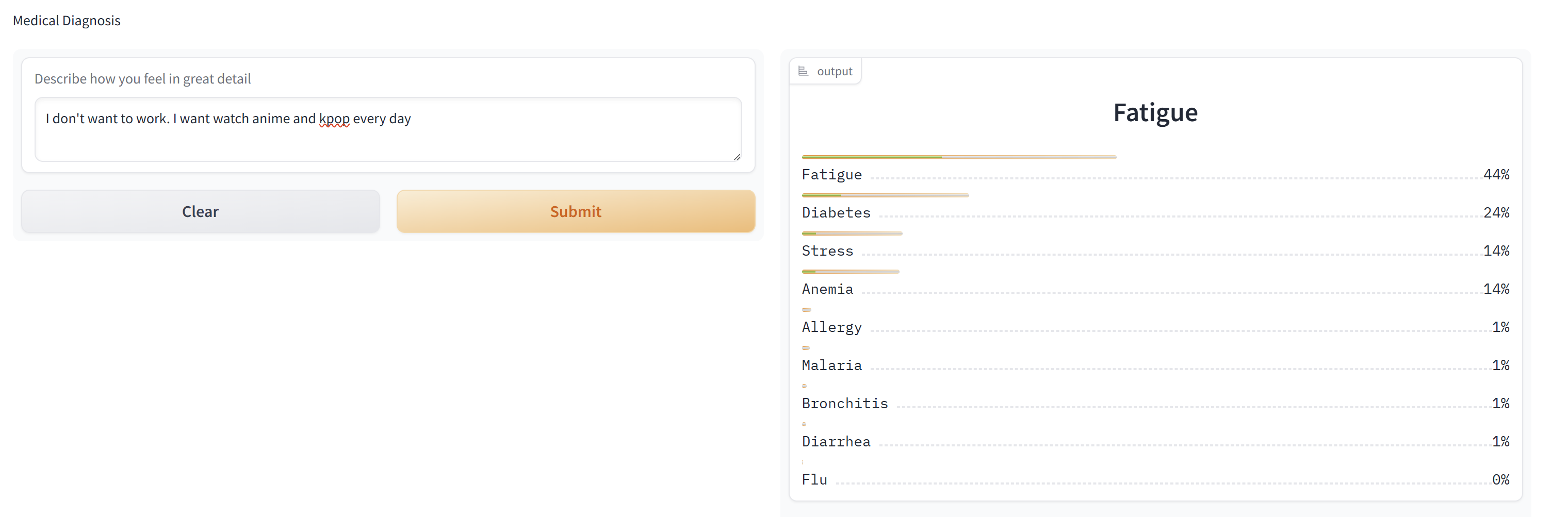Click the Flu result label

coord(814,480)
